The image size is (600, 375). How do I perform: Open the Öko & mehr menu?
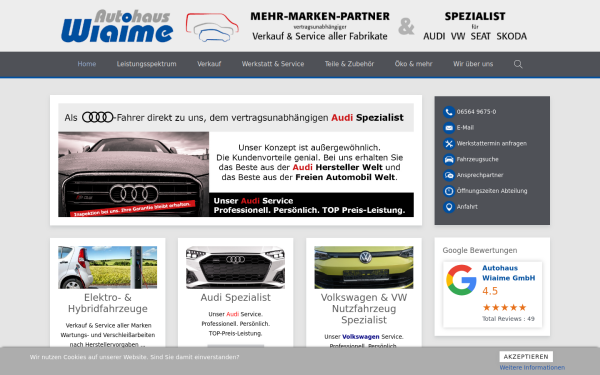(x=414, y=64)
